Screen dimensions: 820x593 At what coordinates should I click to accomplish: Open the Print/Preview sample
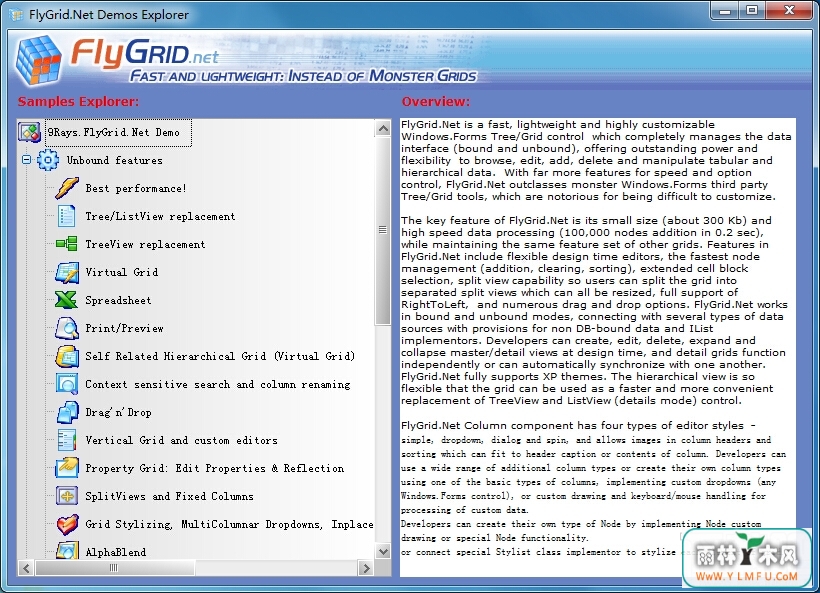[x=124, y=328]
